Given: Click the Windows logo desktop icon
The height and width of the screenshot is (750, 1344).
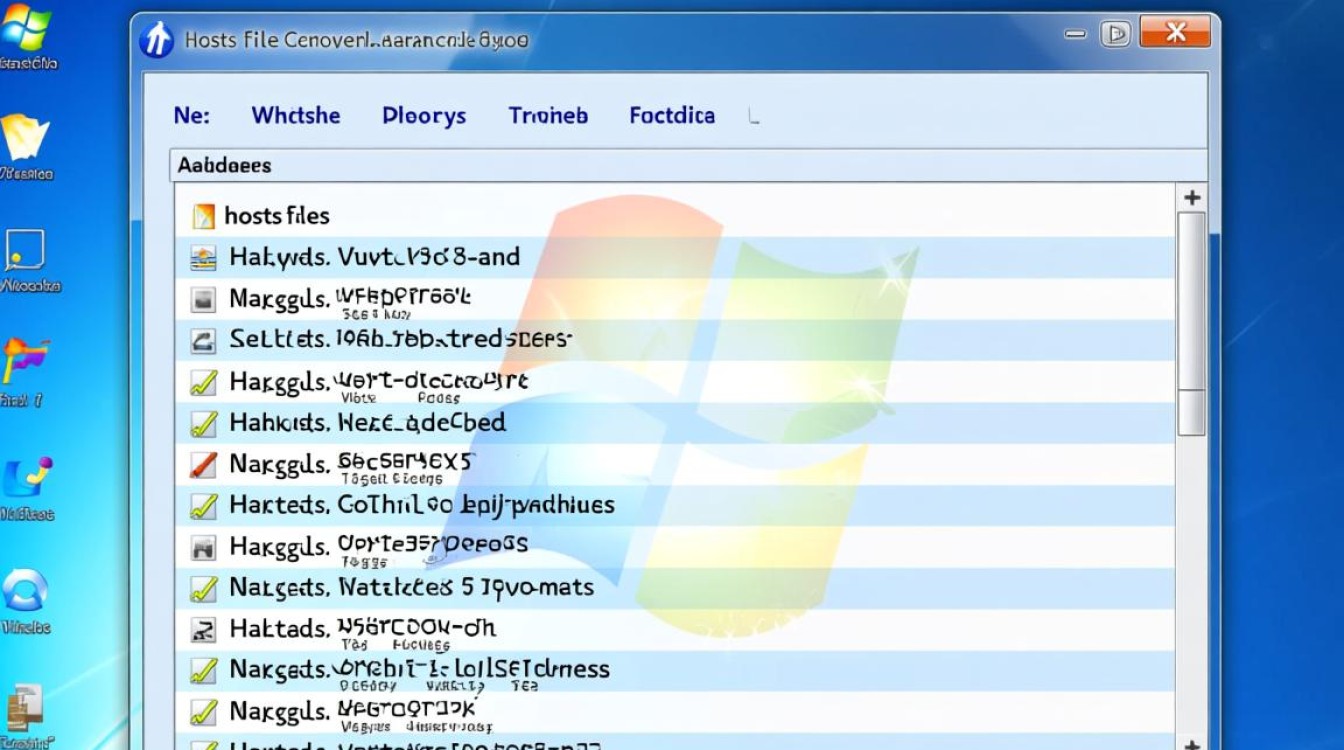Looking at the screenshot, I should click(26, 30).
